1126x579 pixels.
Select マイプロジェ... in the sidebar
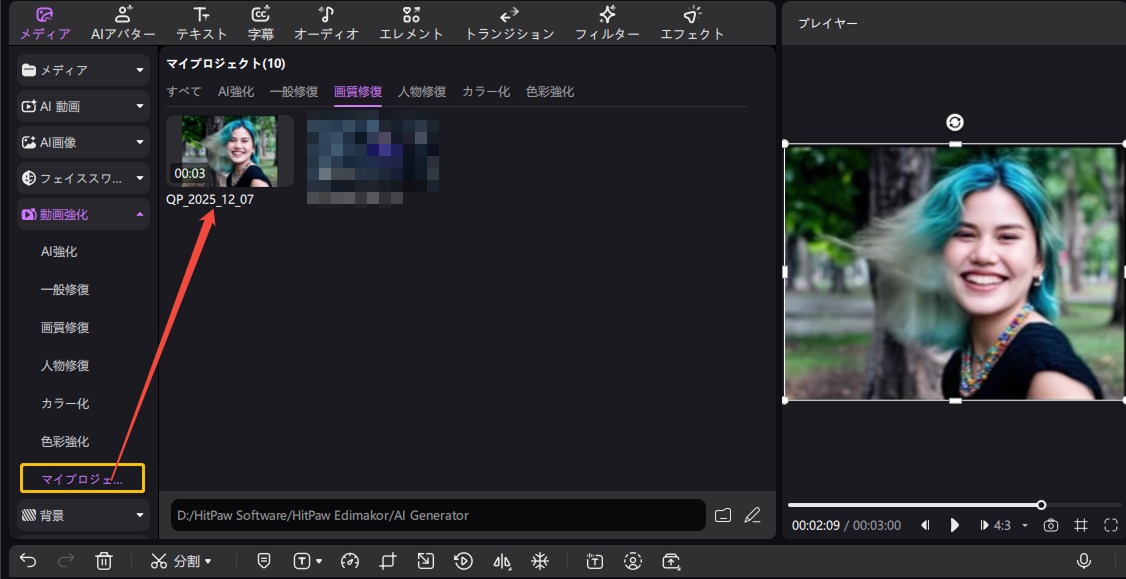[83, 478]
